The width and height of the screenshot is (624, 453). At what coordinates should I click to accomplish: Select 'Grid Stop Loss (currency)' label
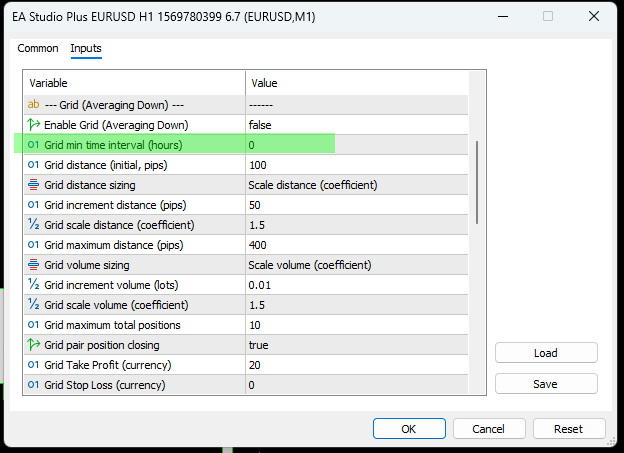pos(105,385)
